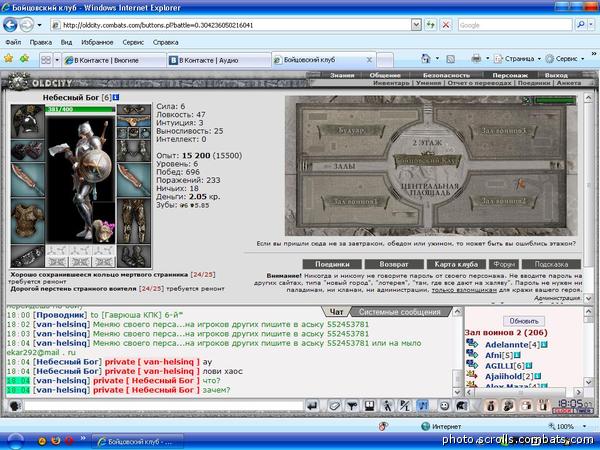The height and width of the screenshot is (450, 600).
Task: Open info icon next to Небесный Бог name
Action: tap(116, 97)
